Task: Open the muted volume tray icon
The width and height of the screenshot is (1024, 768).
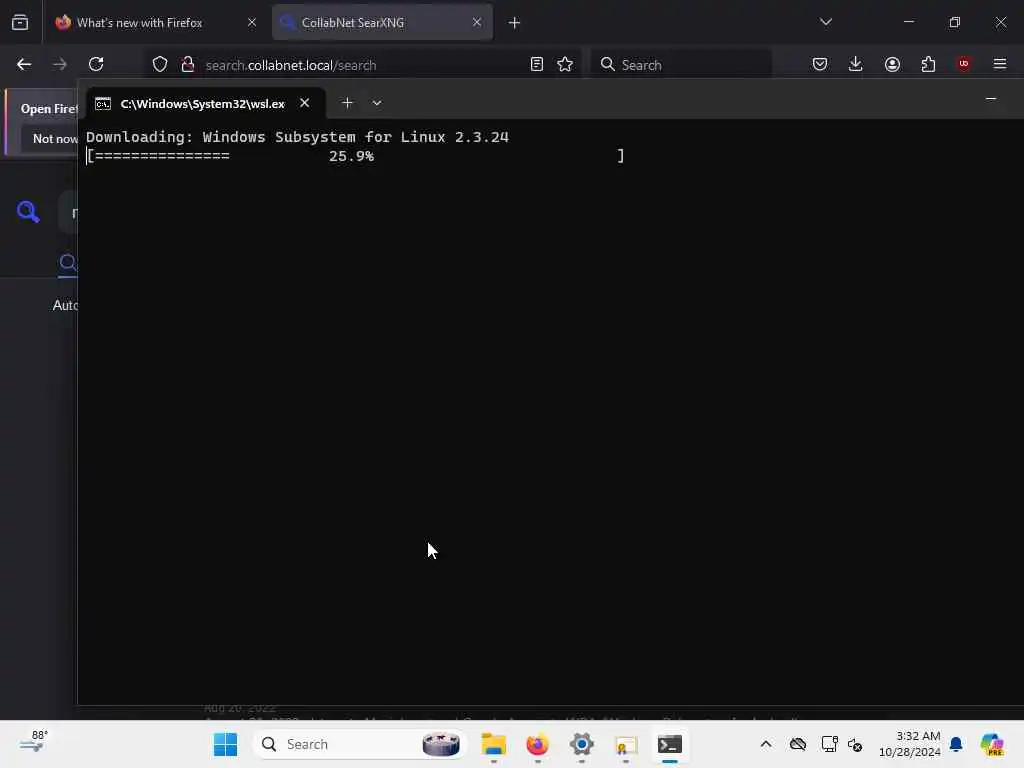Action: 855,744
